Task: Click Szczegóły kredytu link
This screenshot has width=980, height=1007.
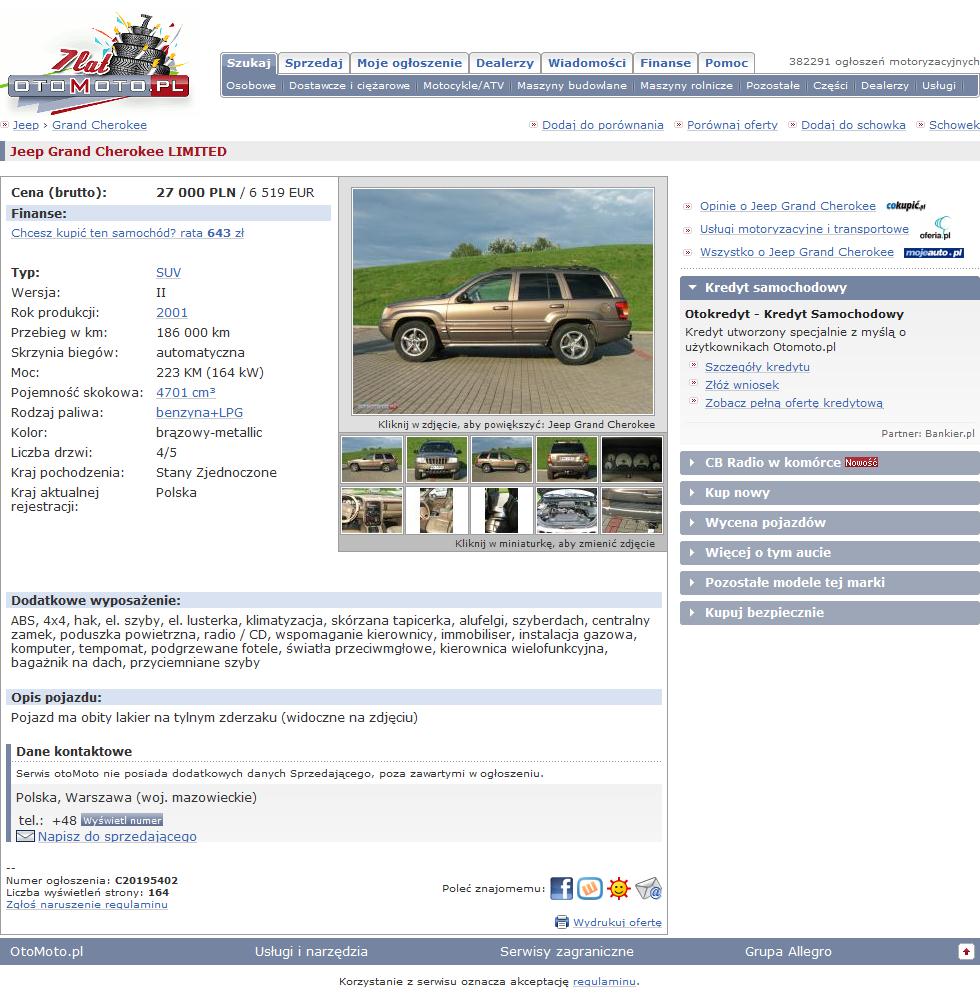Action: pyautogui.click(x=757, y=367)
